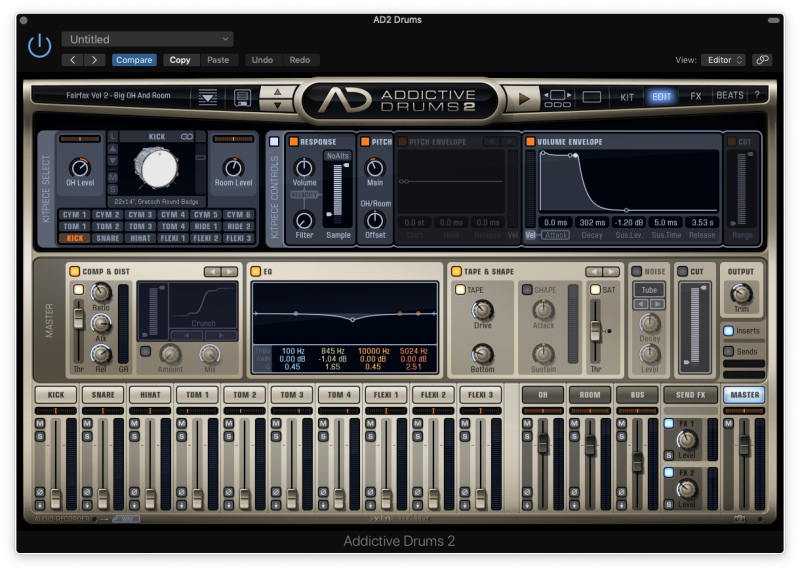Toggle the plugin power button
Image resolution: width=800 pixels, height=572 pixels.
39,46
